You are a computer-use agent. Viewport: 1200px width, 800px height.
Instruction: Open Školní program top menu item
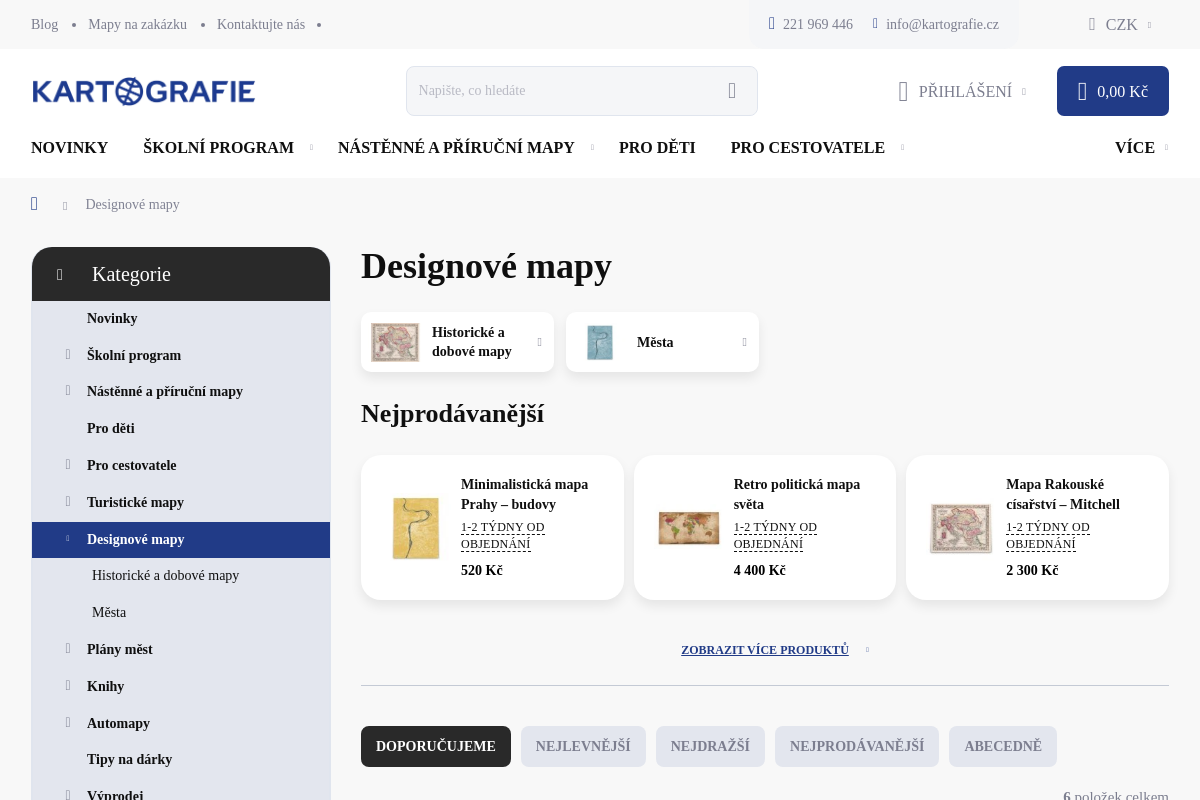coord(218,148)
